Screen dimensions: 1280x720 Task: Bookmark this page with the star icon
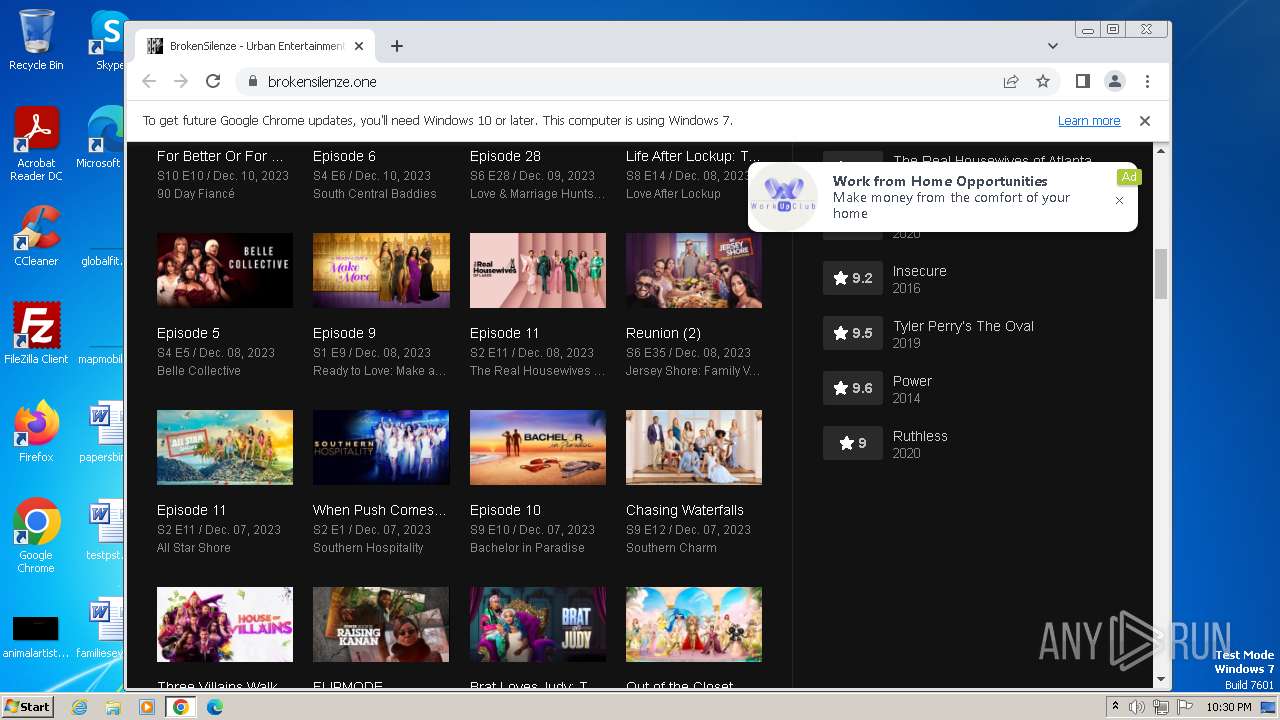click(x=1043, y=82)
